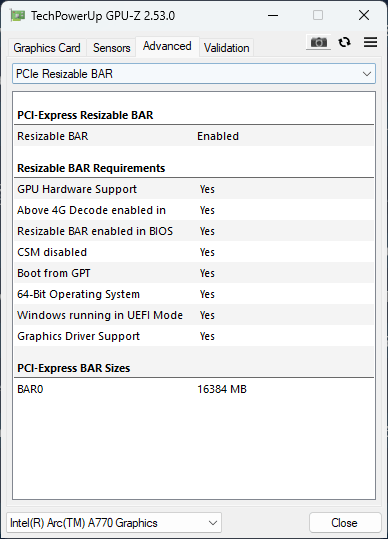Select the Advanced tab
Screen dimensions: 388x539
tap(167, 46)
